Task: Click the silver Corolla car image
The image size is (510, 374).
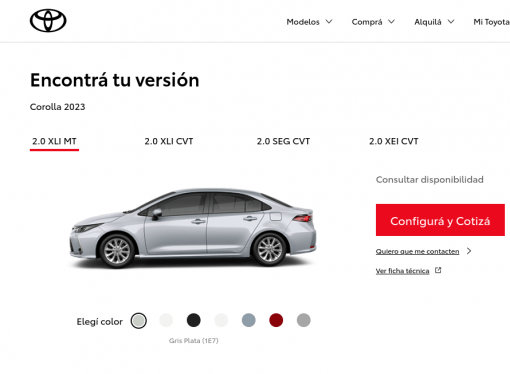Action: (x=193, y=229)
